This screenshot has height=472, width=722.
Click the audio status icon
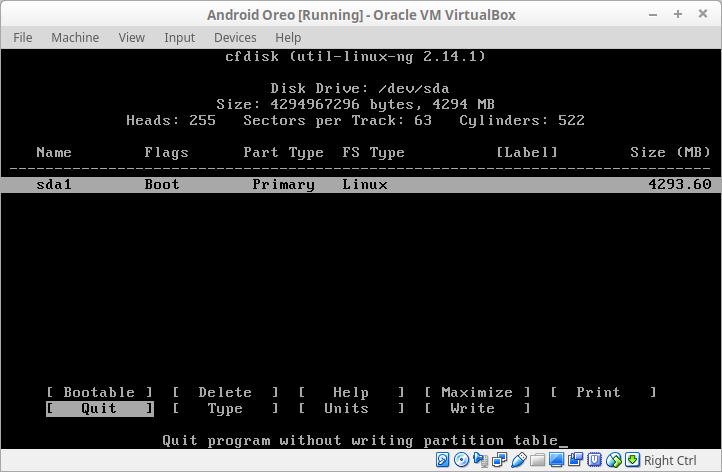pos(481,460)
